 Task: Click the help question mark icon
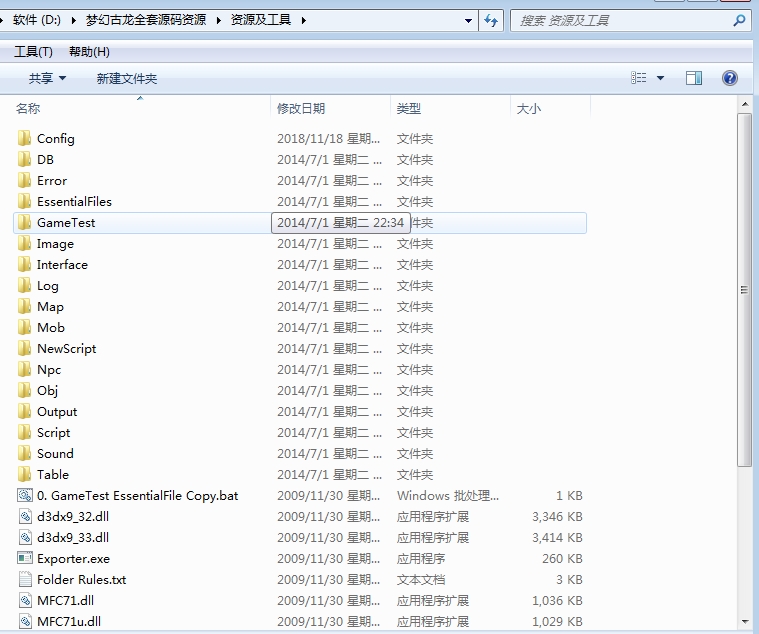(729, 78)
